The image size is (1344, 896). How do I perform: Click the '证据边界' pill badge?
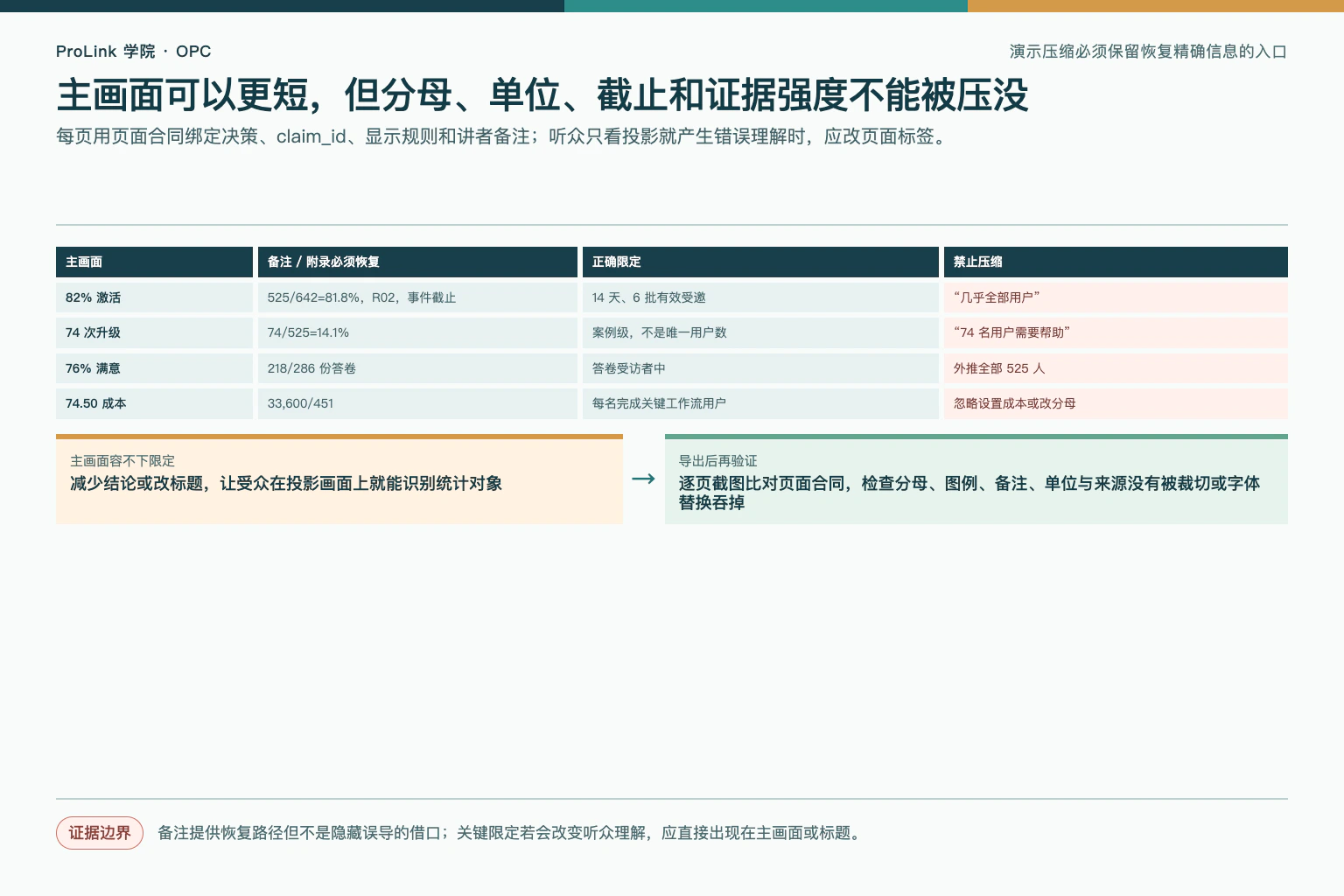click(100, 833)
